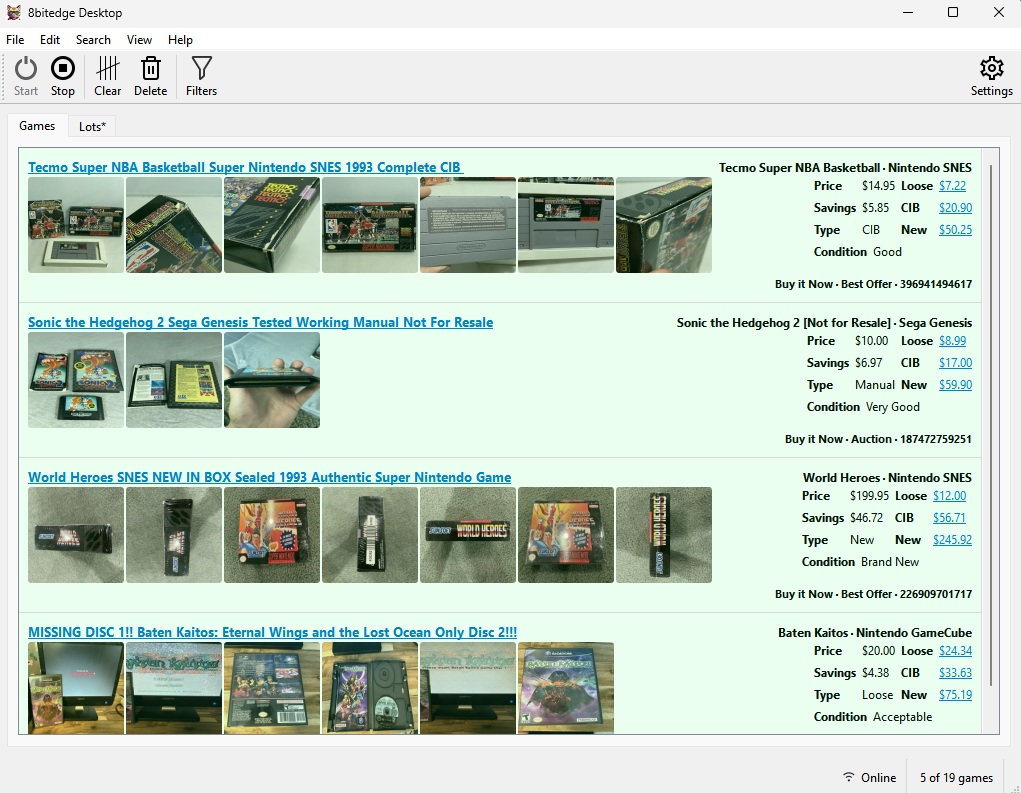Open the View menu

tap(139, 40)
